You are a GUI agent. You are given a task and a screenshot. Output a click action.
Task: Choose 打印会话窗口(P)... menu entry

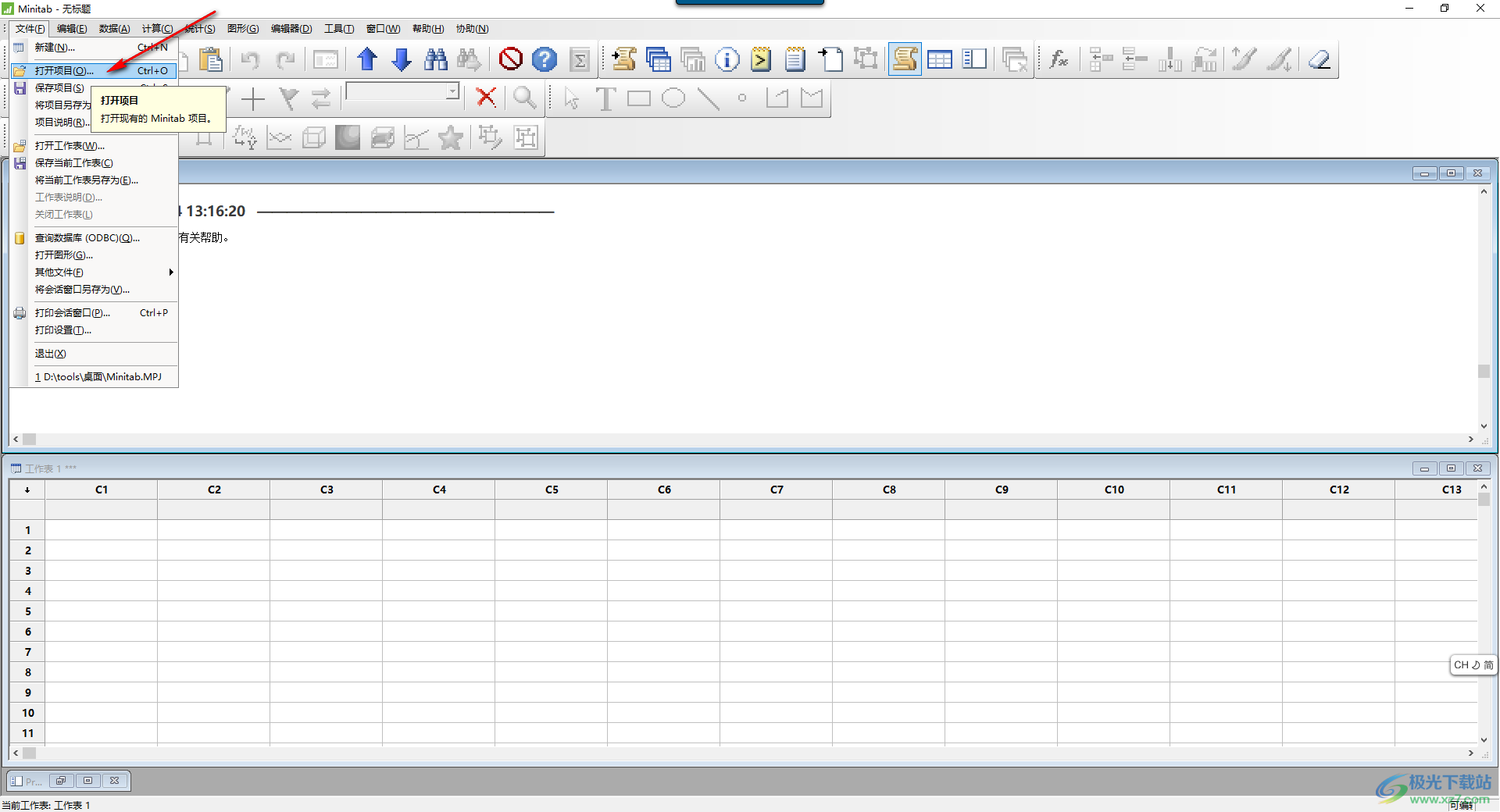[94, 313]
